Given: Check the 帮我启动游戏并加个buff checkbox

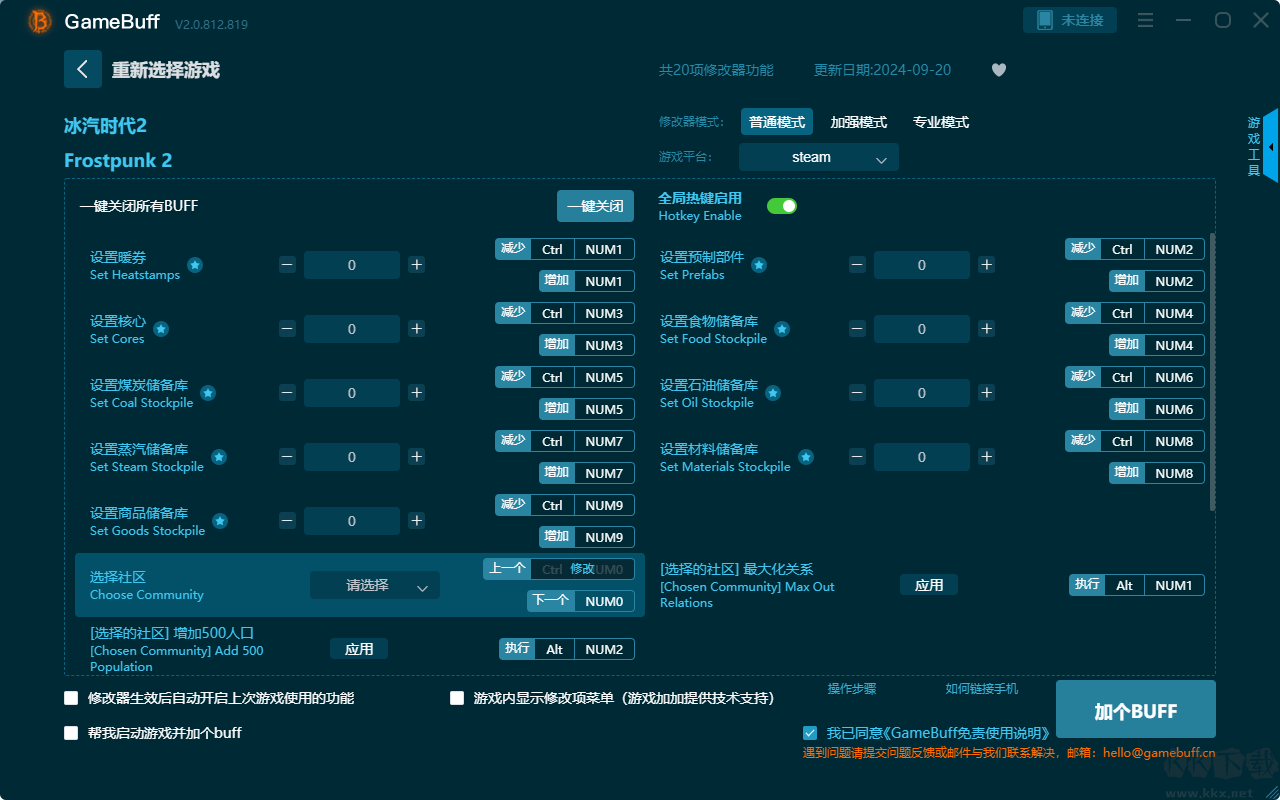Looking at the screenshot, I should click(x=71, y=733).
